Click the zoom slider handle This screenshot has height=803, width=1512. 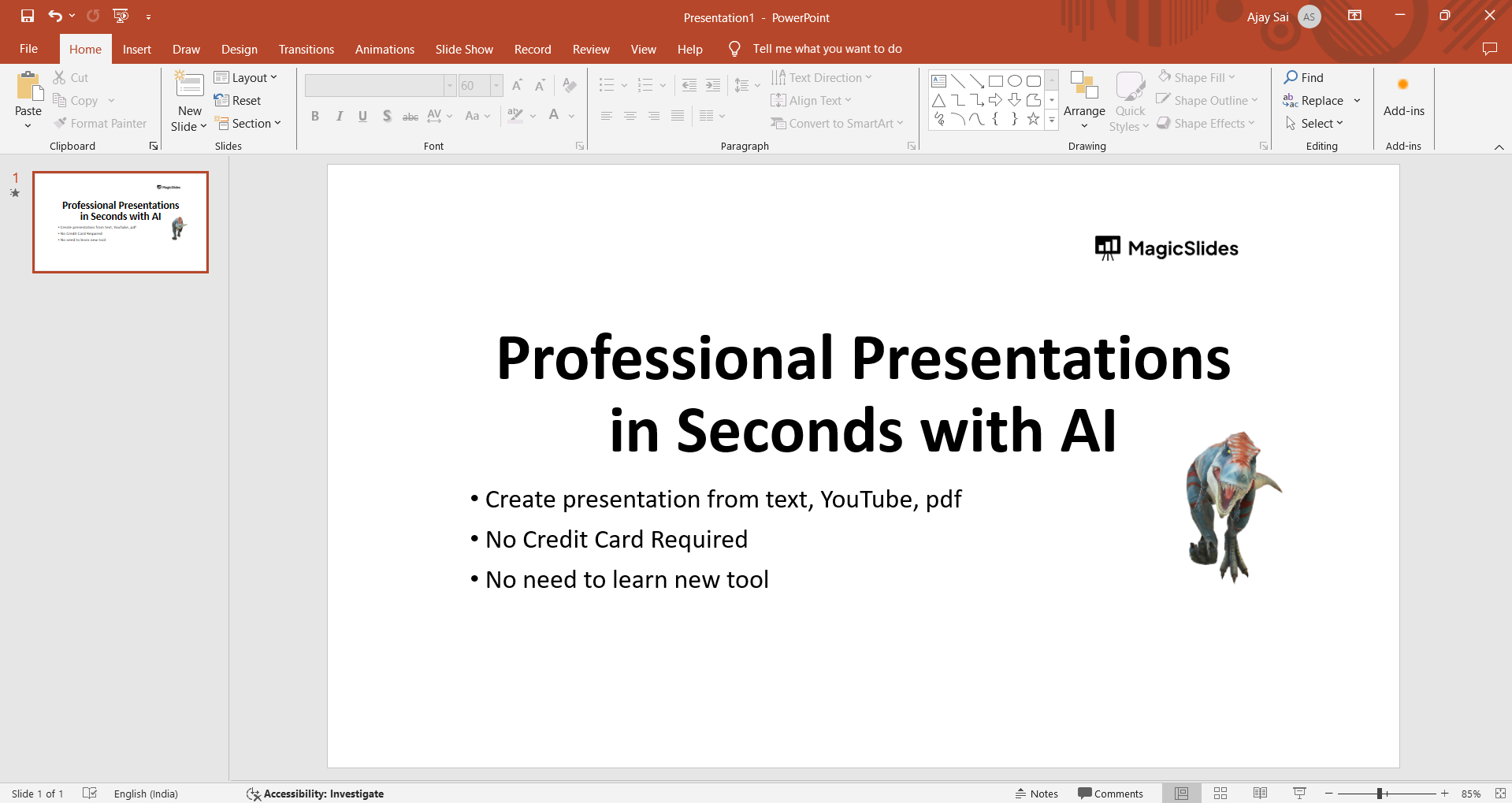click(1380, 794)
